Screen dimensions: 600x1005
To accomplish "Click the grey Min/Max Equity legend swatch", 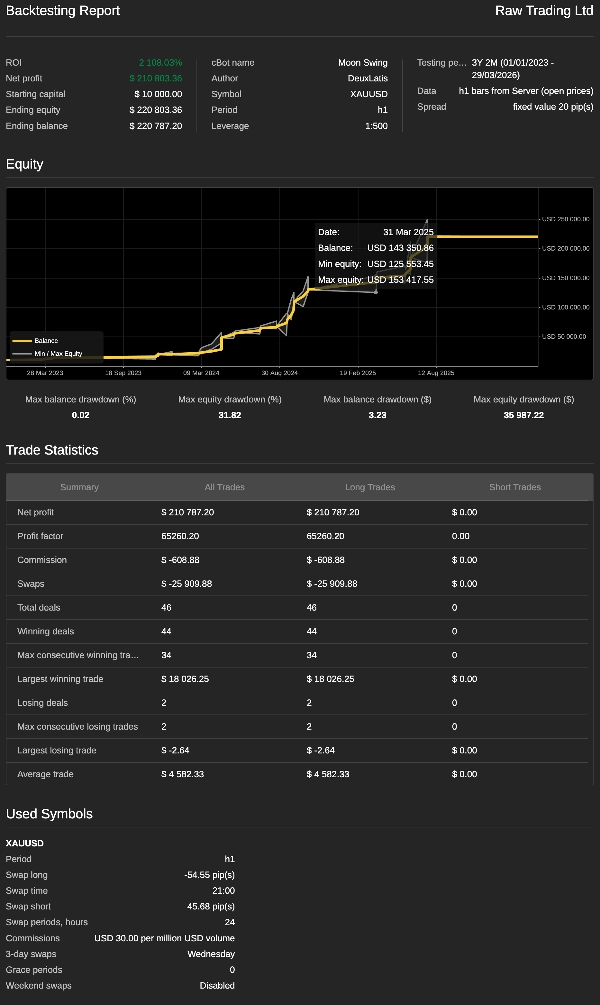I will click(22, 353).
